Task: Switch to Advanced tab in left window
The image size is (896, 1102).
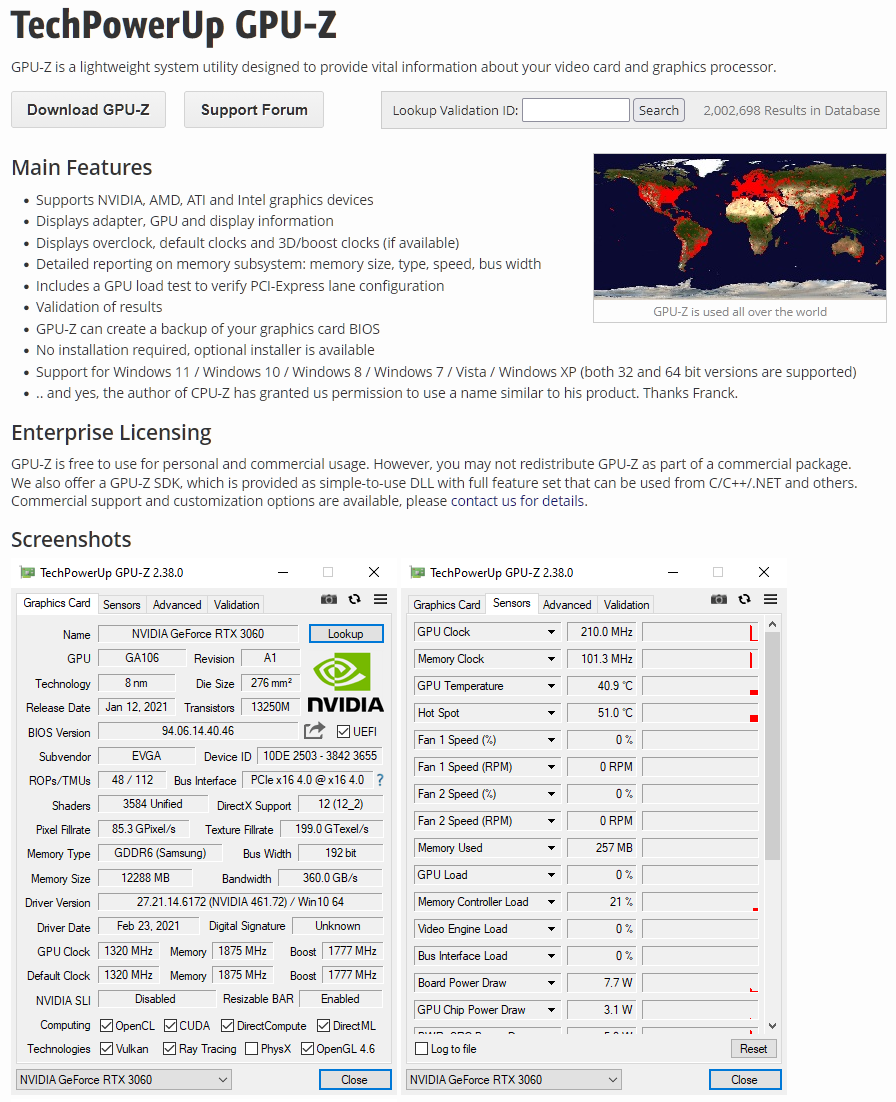Action: (177, 604)
